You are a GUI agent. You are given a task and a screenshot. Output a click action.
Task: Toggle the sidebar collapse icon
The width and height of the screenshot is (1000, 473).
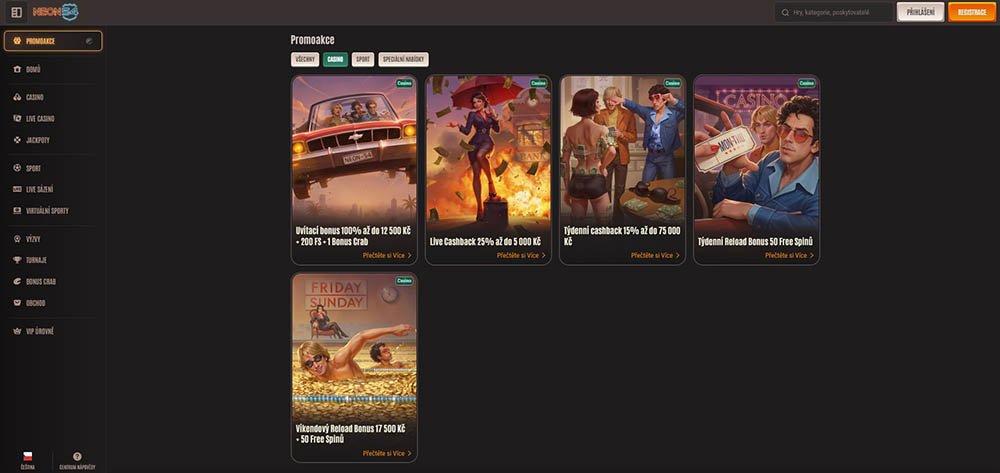click(x=17, y=12)
